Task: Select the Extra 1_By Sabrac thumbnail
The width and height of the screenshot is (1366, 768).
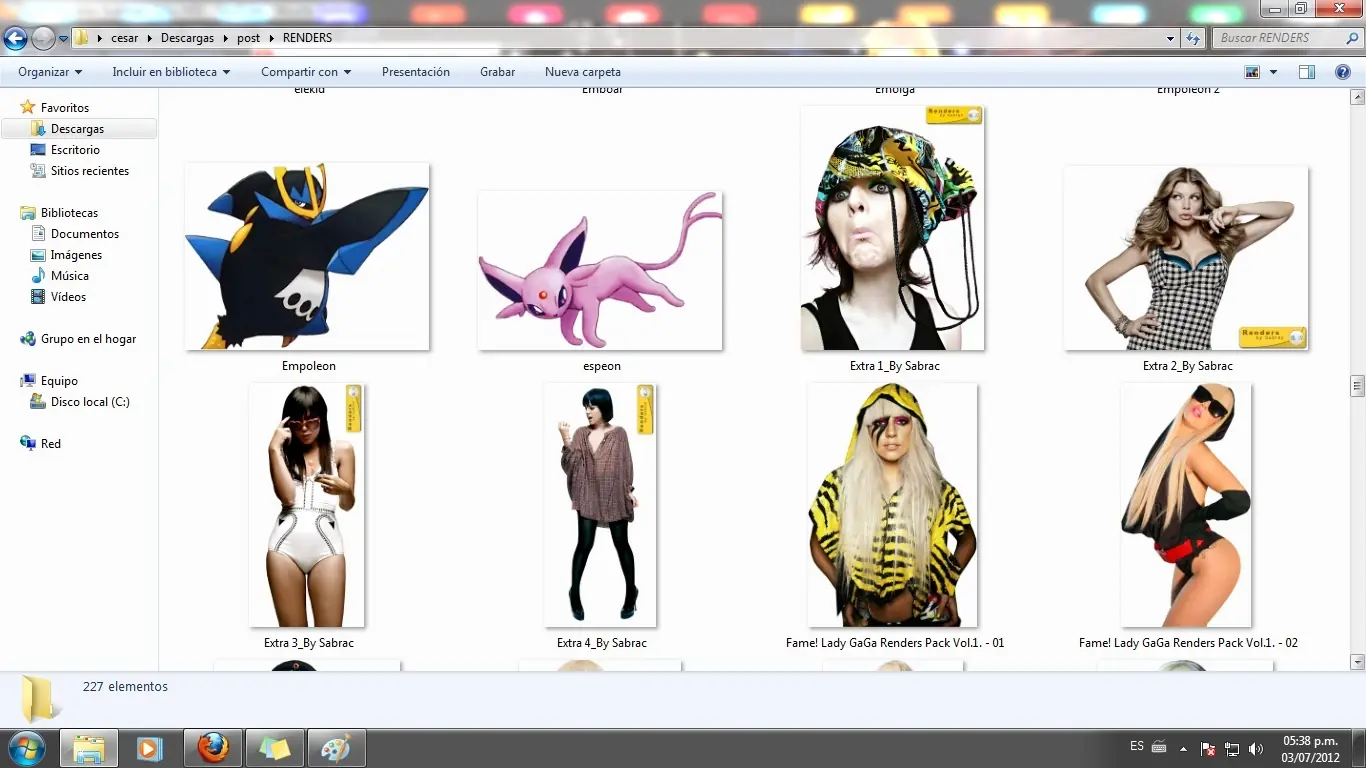Action: click(893, 228)
